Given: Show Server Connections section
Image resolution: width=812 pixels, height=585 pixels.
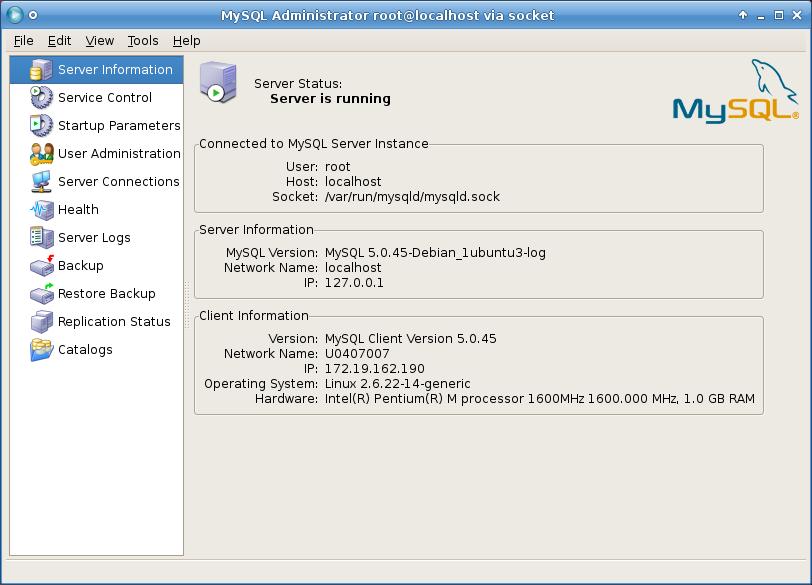Looking at the screenshot, I should pyautogui.click(x=96, y=182).
